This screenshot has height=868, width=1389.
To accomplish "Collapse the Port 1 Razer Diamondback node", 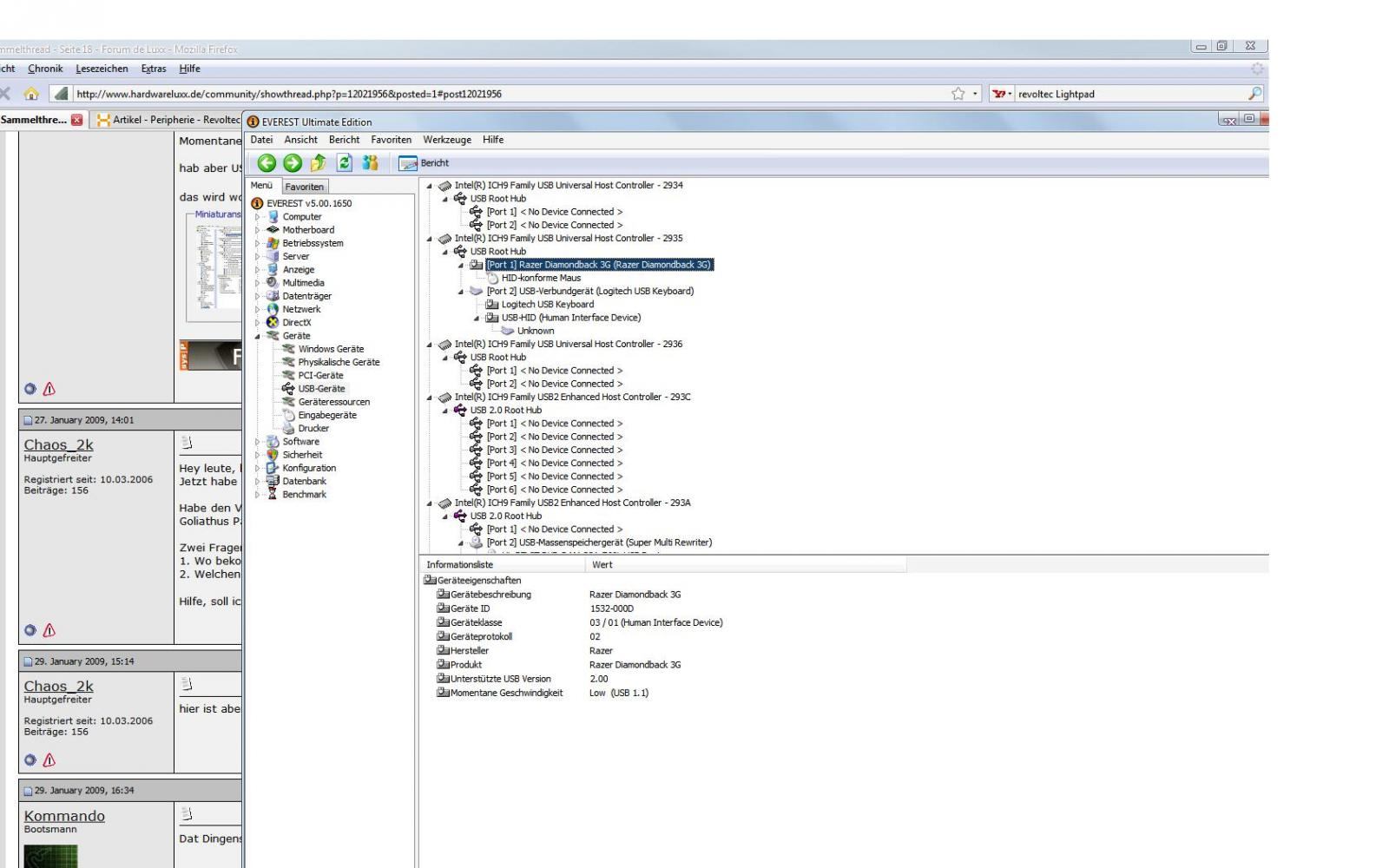I will 461,265.
